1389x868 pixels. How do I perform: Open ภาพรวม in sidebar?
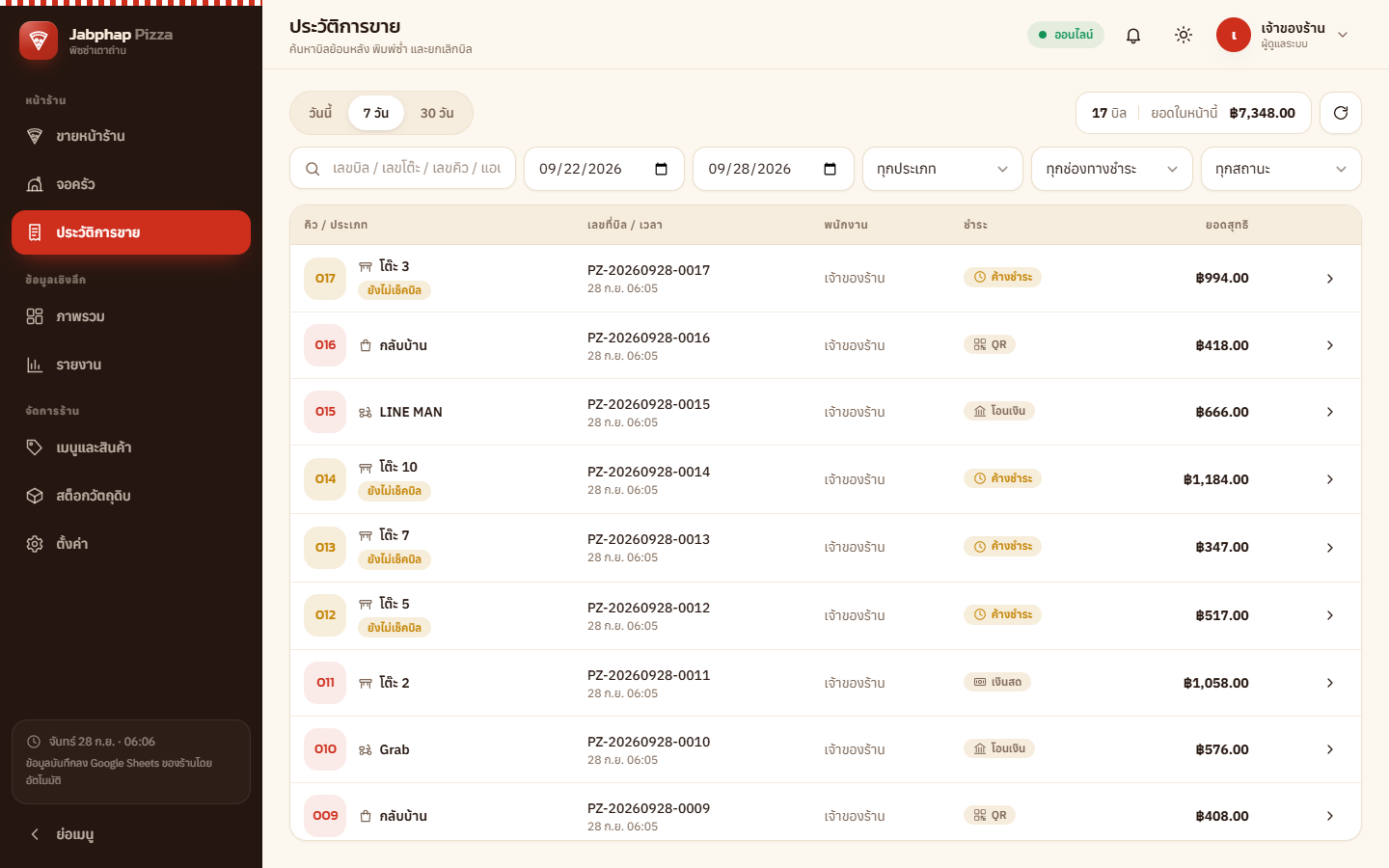point(131,316)
